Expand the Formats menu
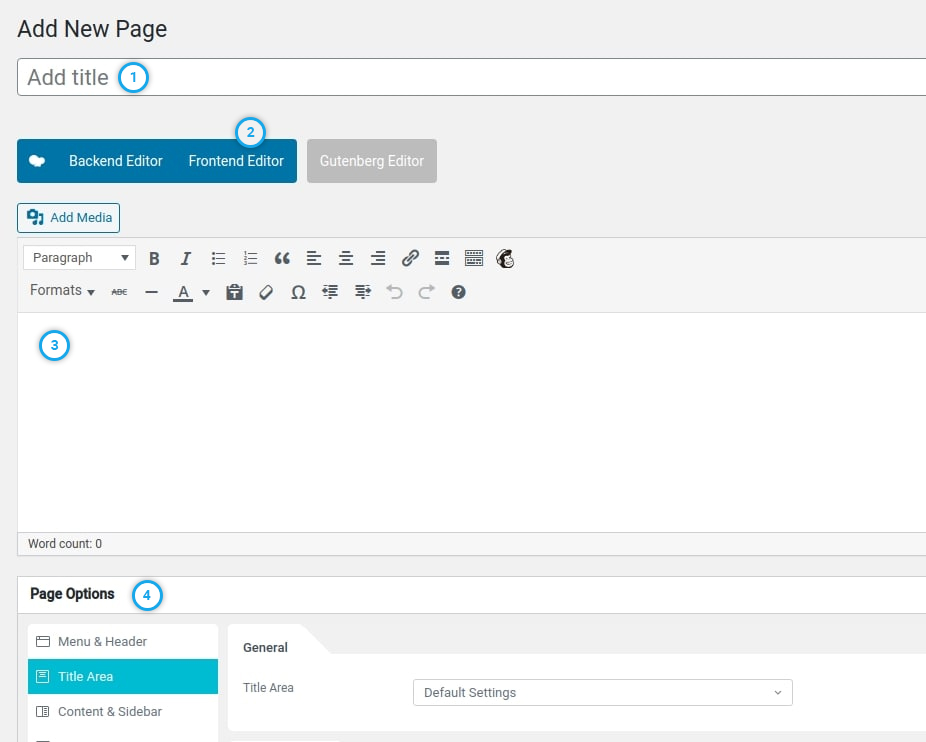 (x=62, y=291)
